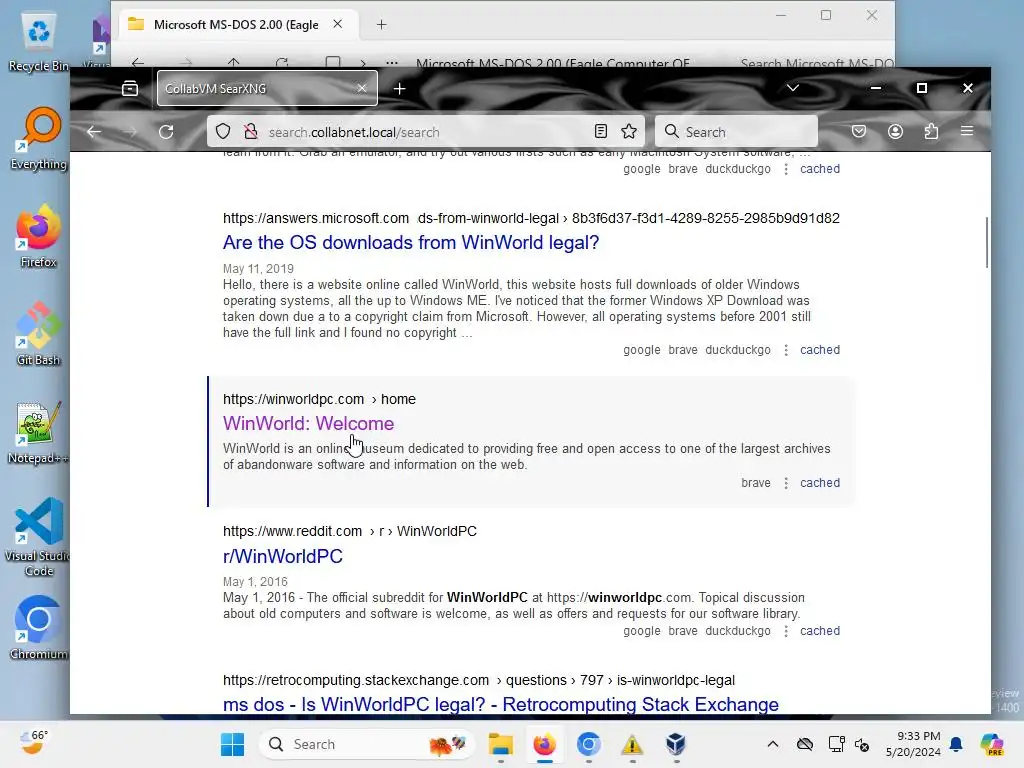
Task: Click muted volume icon in tray
Action: tap(862, 744)
